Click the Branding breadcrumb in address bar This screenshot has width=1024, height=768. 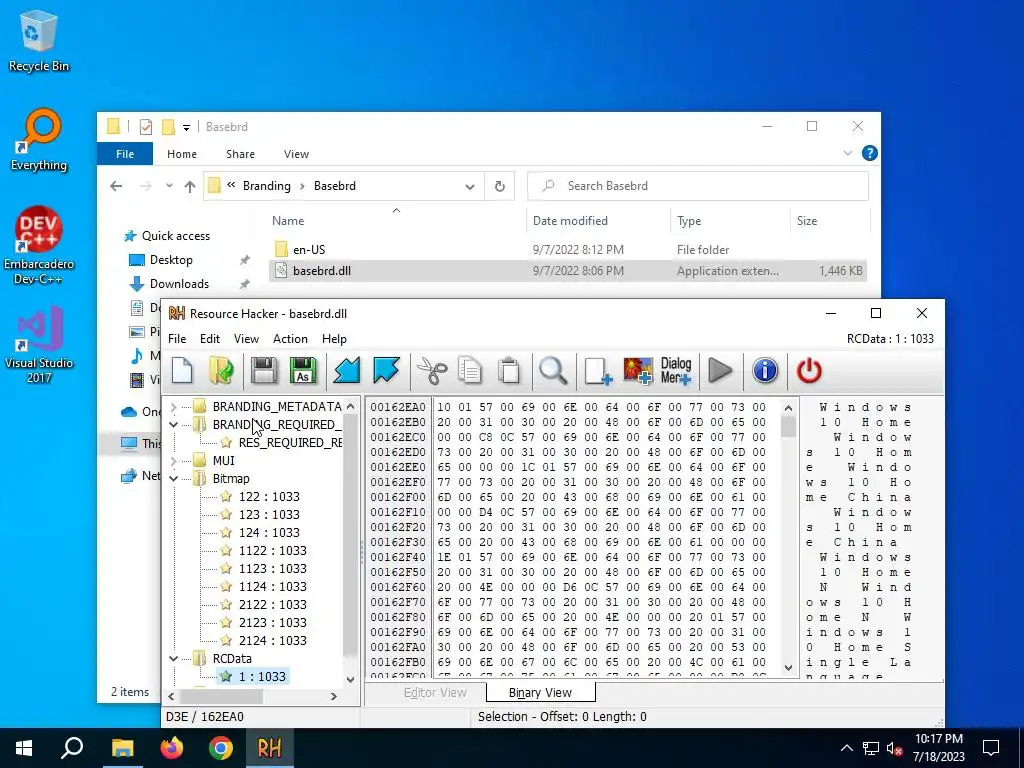266,186
